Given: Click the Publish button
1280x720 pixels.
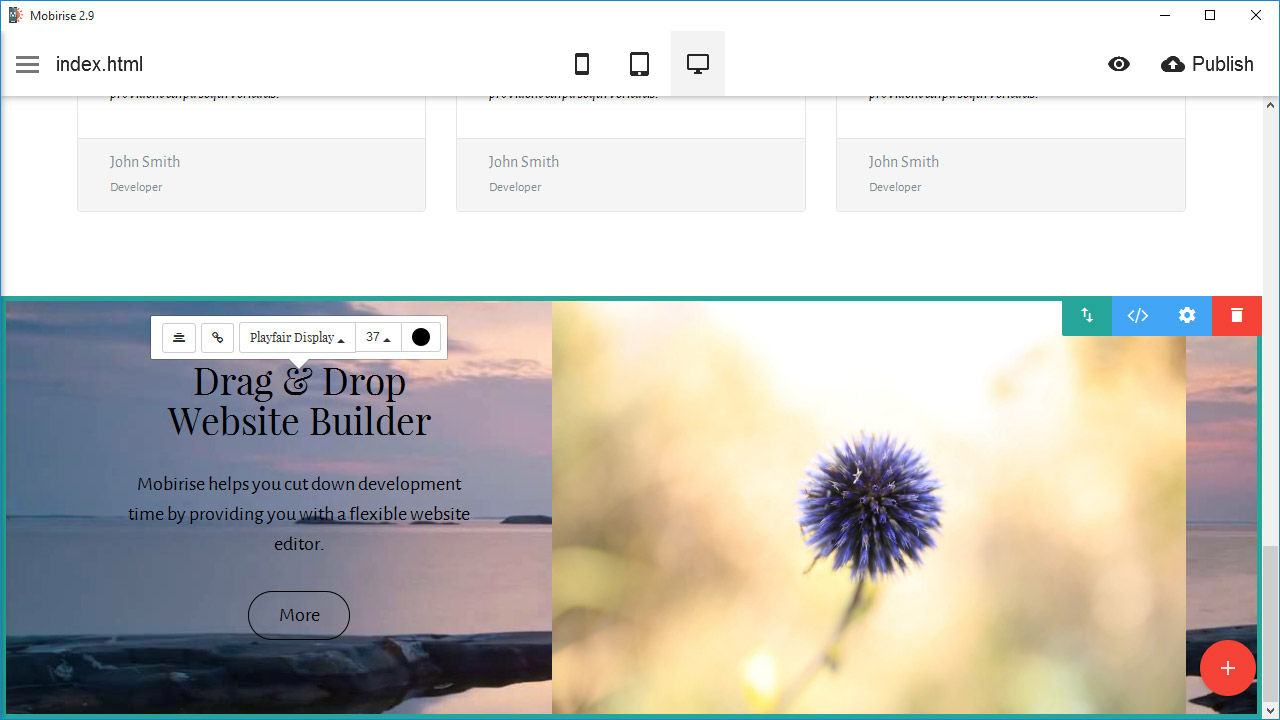Looking at the screenshot, I should [1207, 64].
